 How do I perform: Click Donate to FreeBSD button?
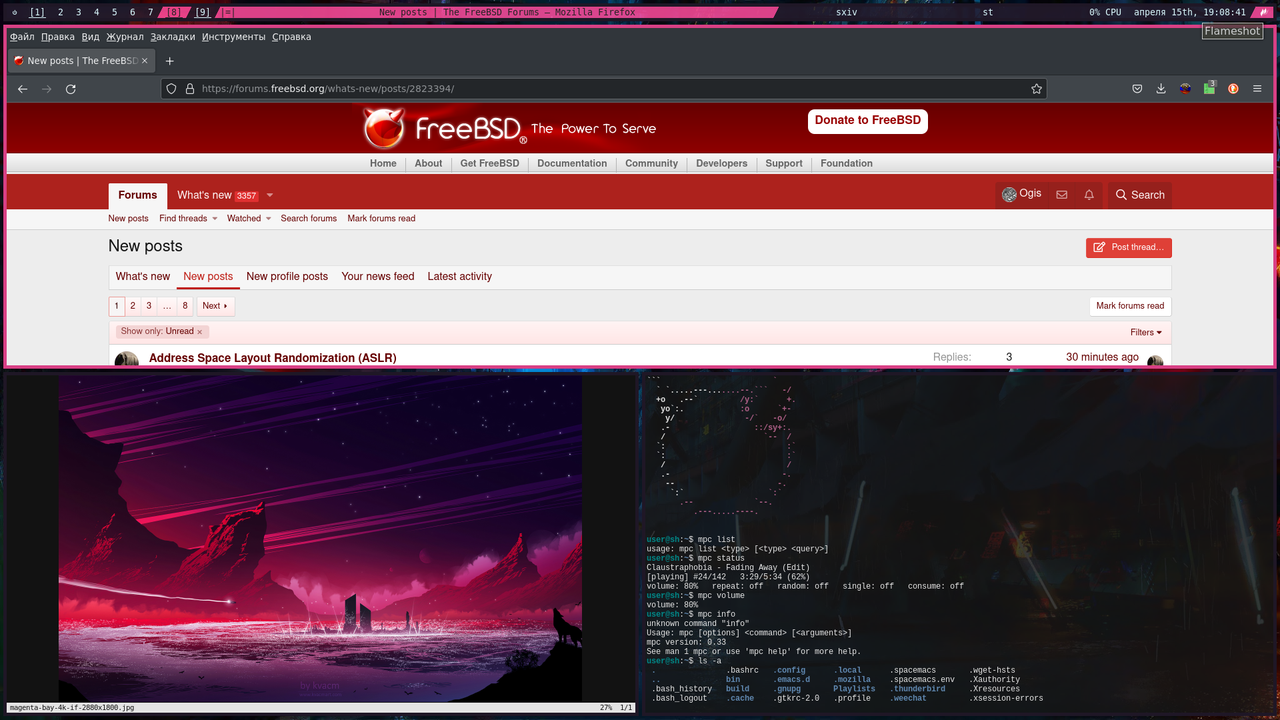[868, 121]
